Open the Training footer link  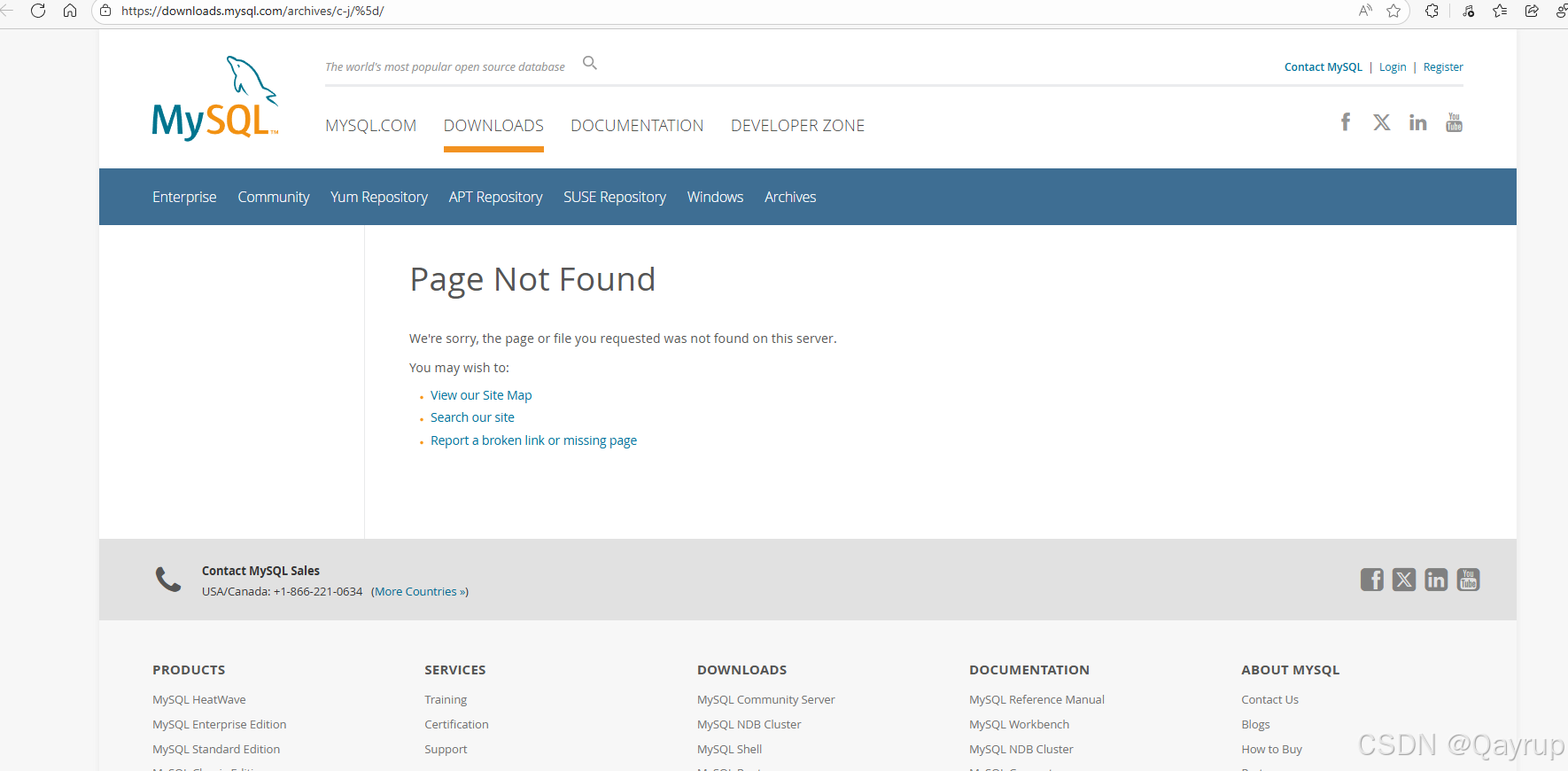(x=446, y=700)
